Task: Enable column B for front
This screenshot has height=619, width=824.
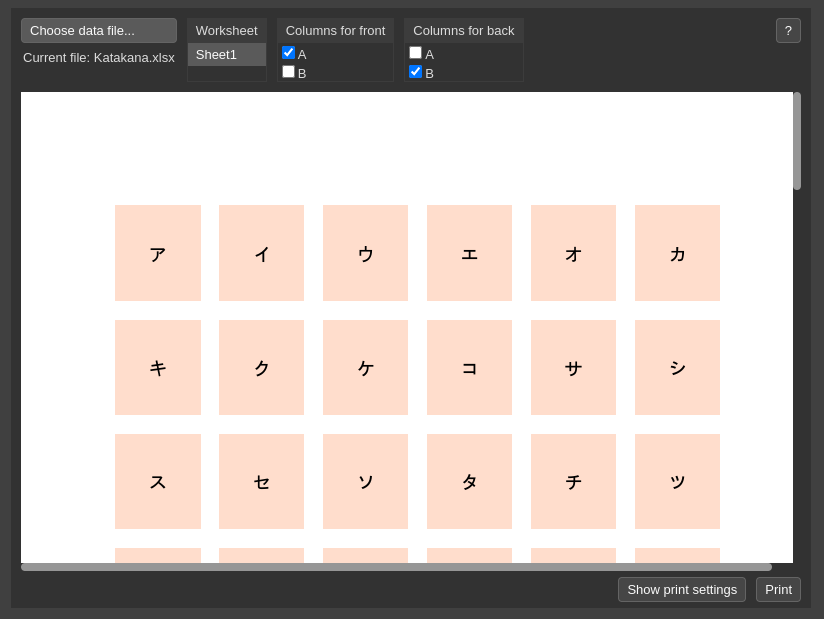Action: [289, 71]
